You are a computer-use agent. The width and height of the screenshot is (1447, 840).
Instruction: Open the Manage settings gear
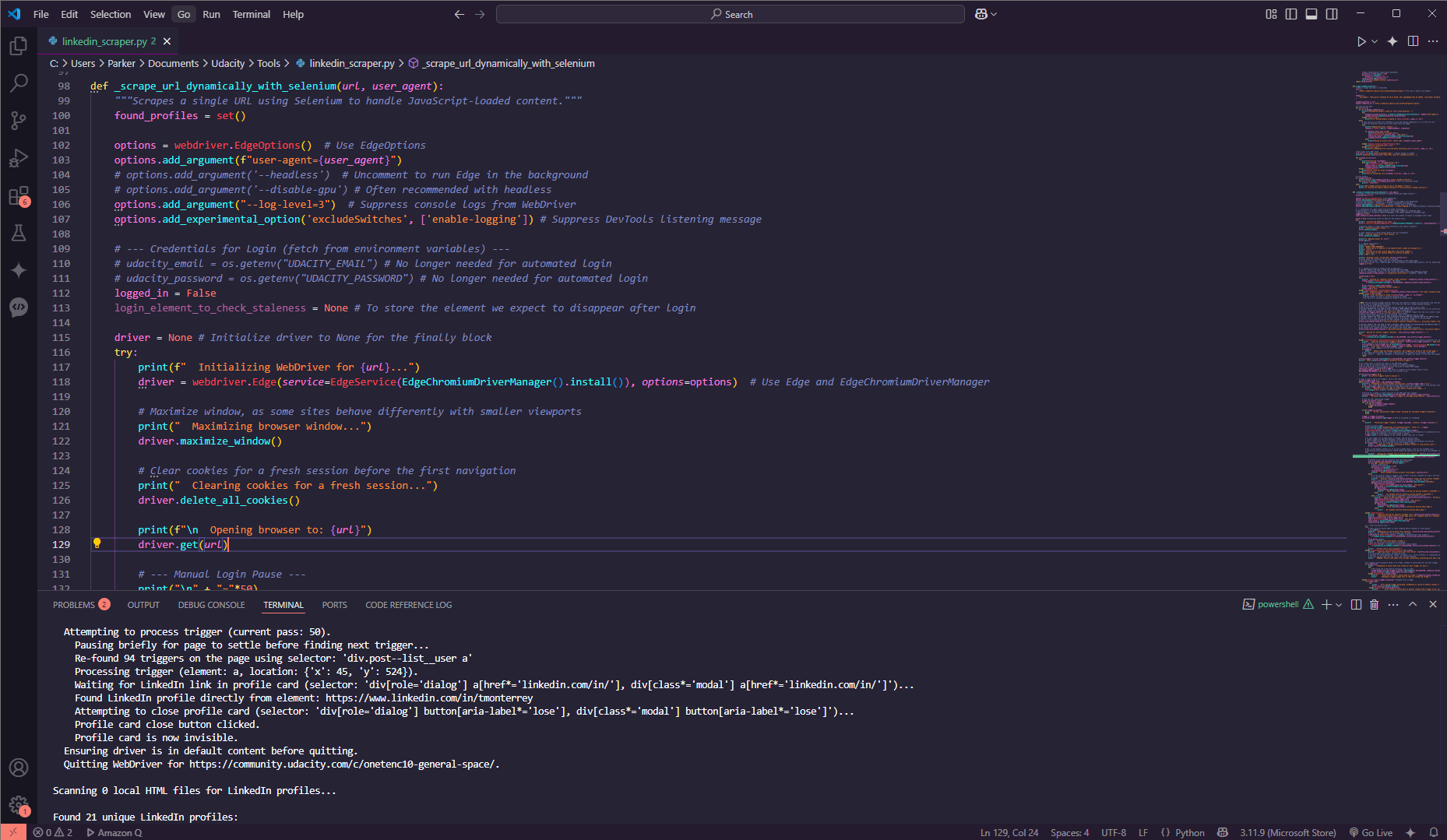(x=19, y=805)
